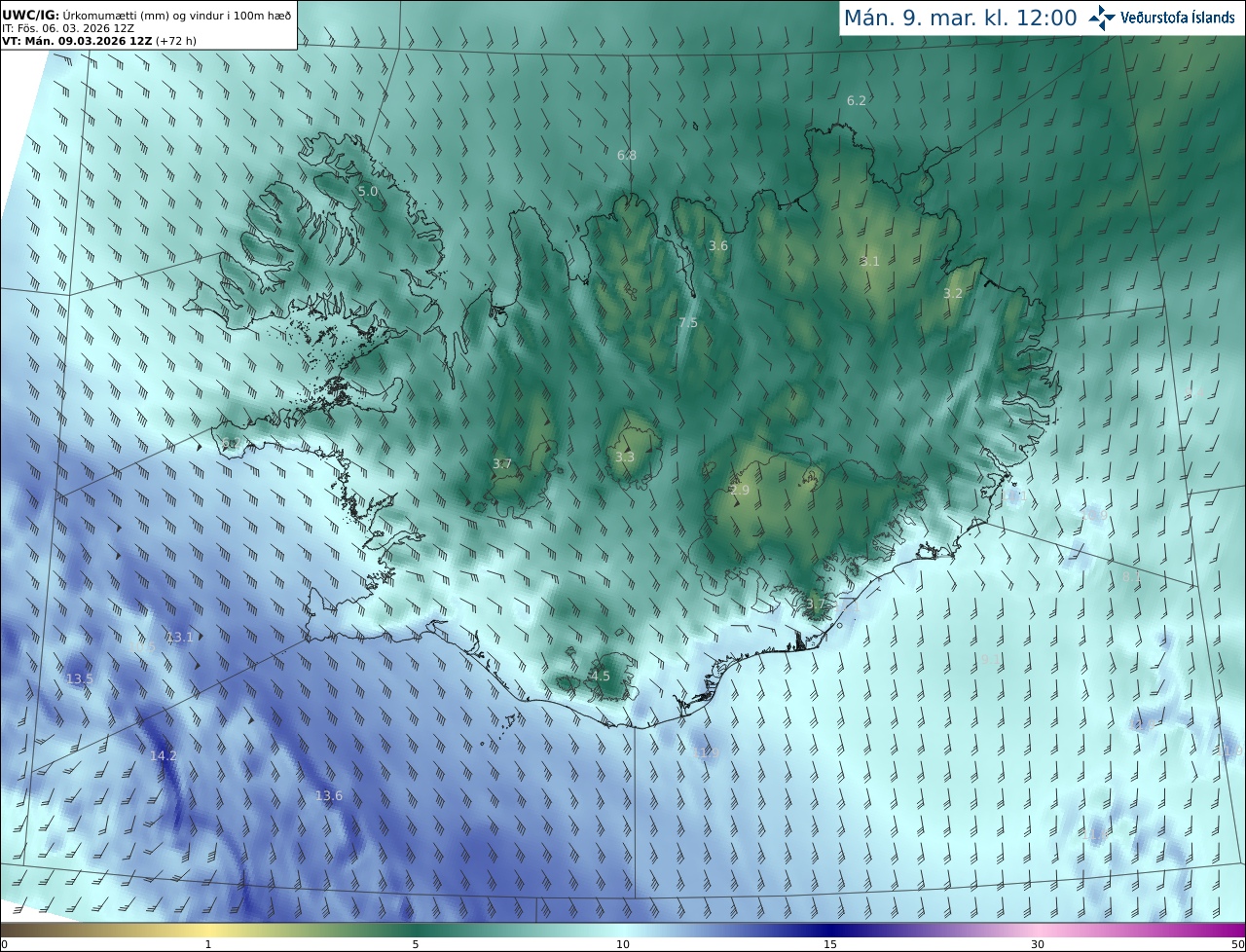
Task: Click the 2.9 value label on the map
Action: 740,491
